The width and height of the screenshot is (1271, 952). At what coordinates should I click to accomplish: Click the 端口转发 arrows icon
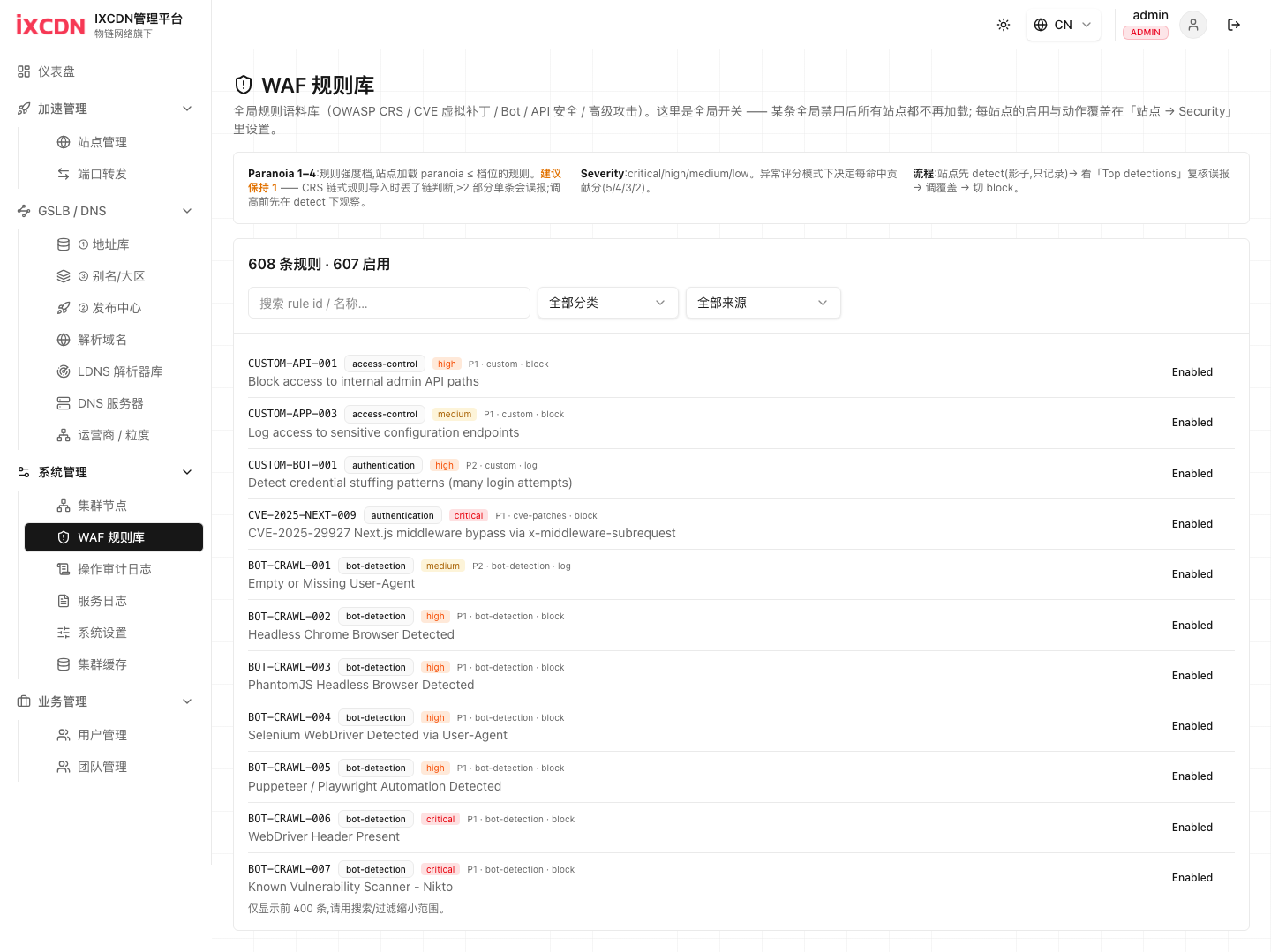[64, 174]
